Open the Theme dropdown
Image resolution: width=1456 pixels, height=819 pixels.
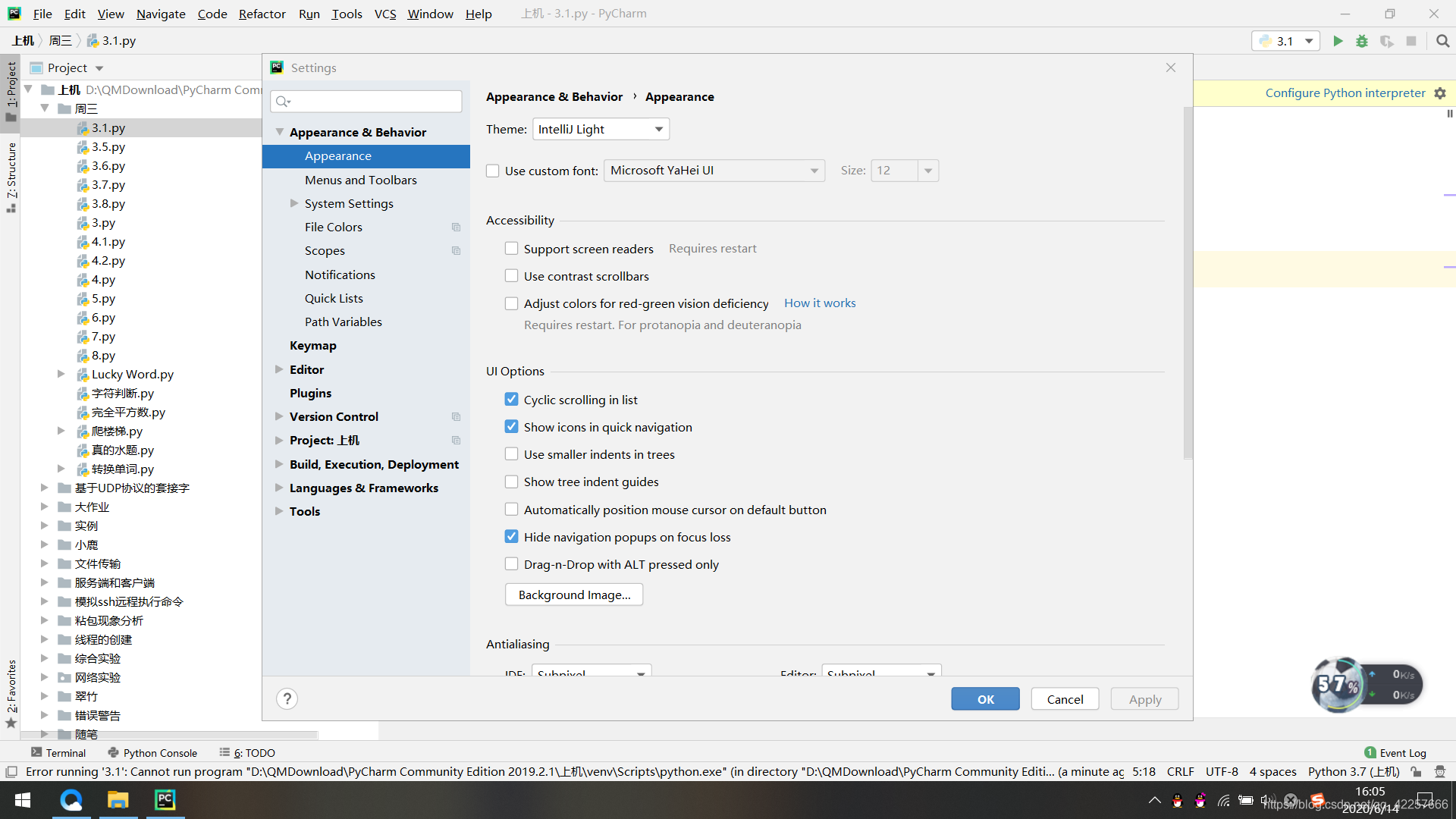click(x=601, y=129)
